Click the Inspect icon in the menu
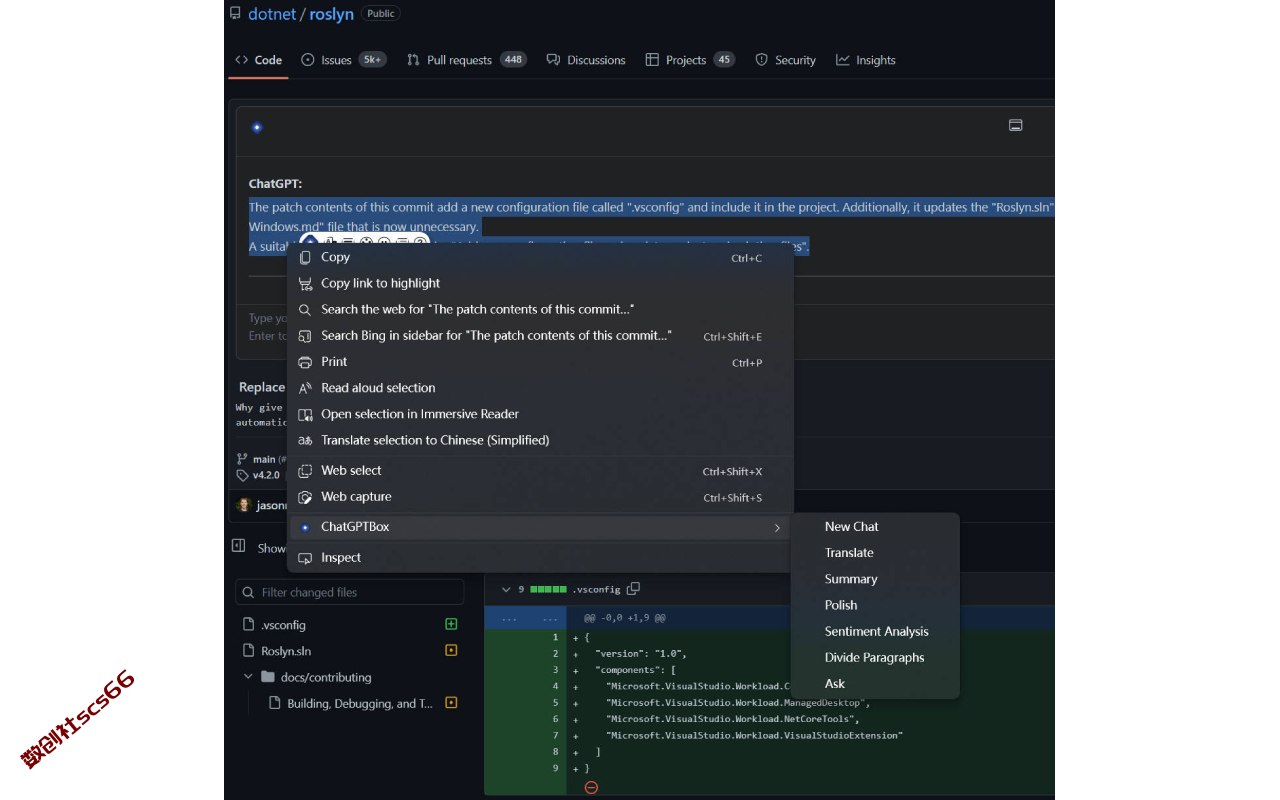1280x800 pixels. [x=305, y=558]
